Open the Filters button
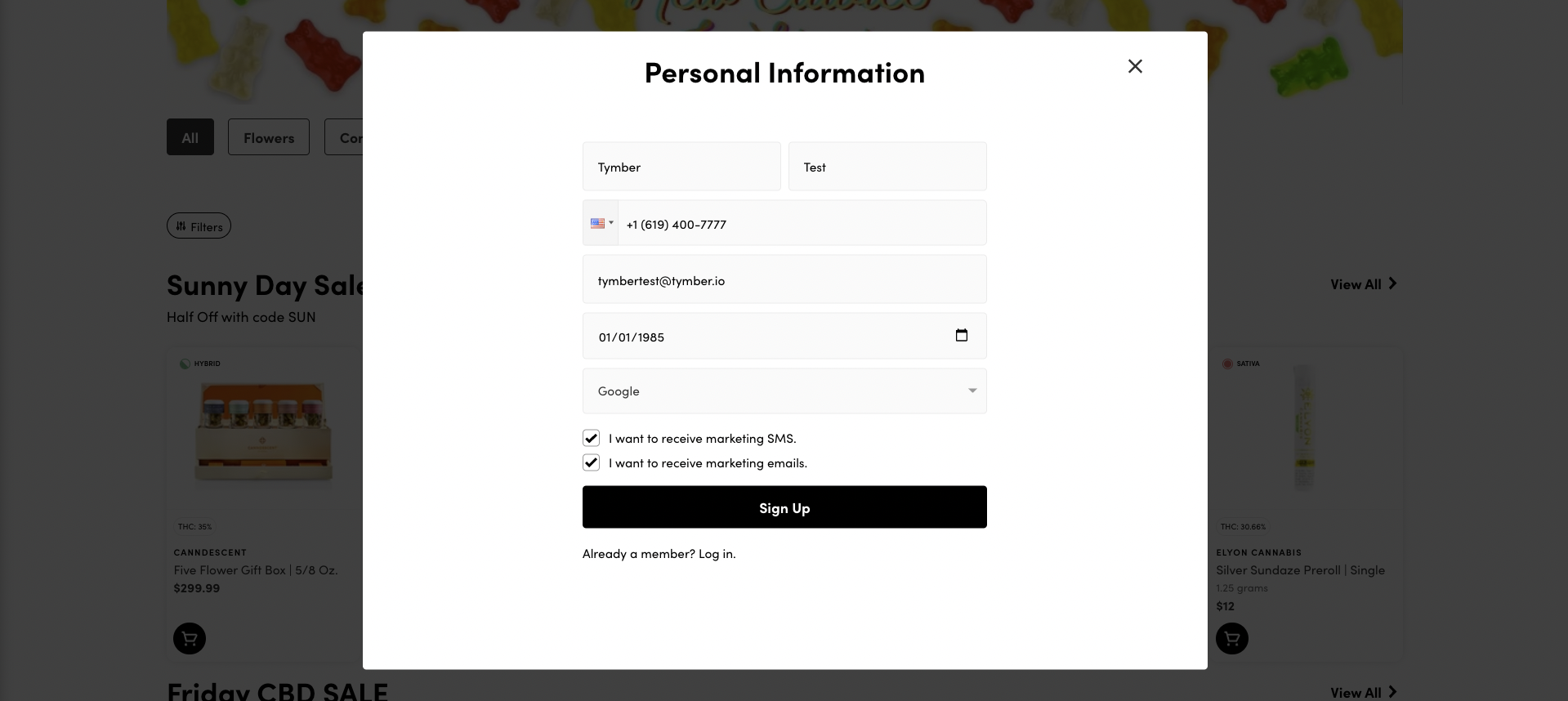Image resolution: width=1568 pixels, height=701 pixels. (199, 226)
